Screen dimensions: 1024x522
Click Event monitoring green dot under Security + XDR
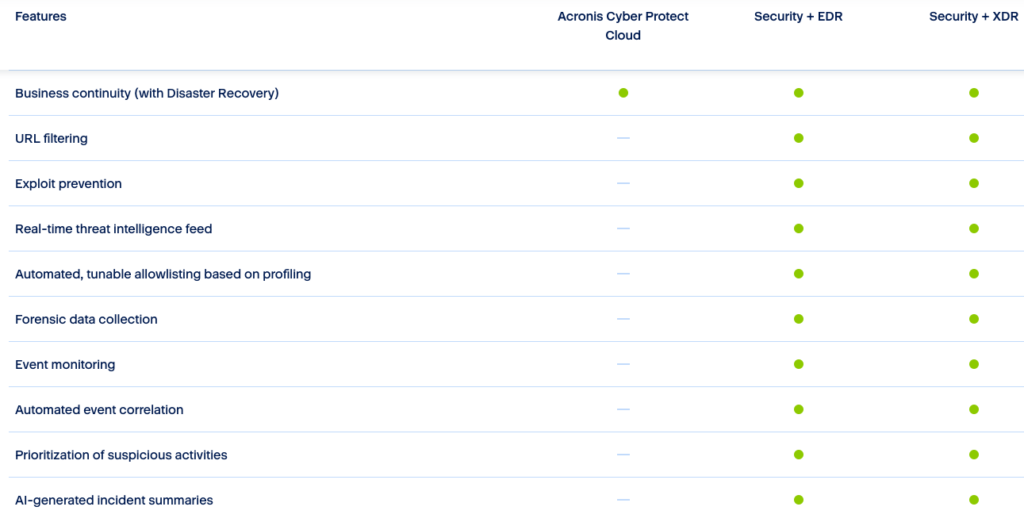973,364
